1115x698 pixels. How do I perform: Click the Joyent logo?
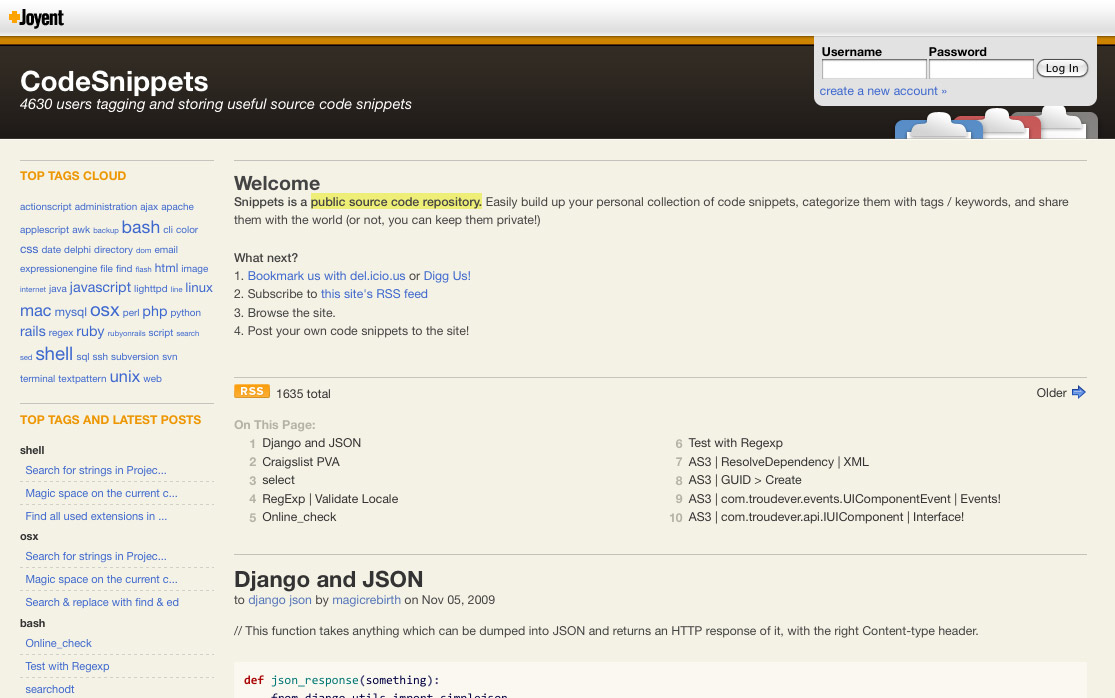pyautogui.click(x=36, y=18)
